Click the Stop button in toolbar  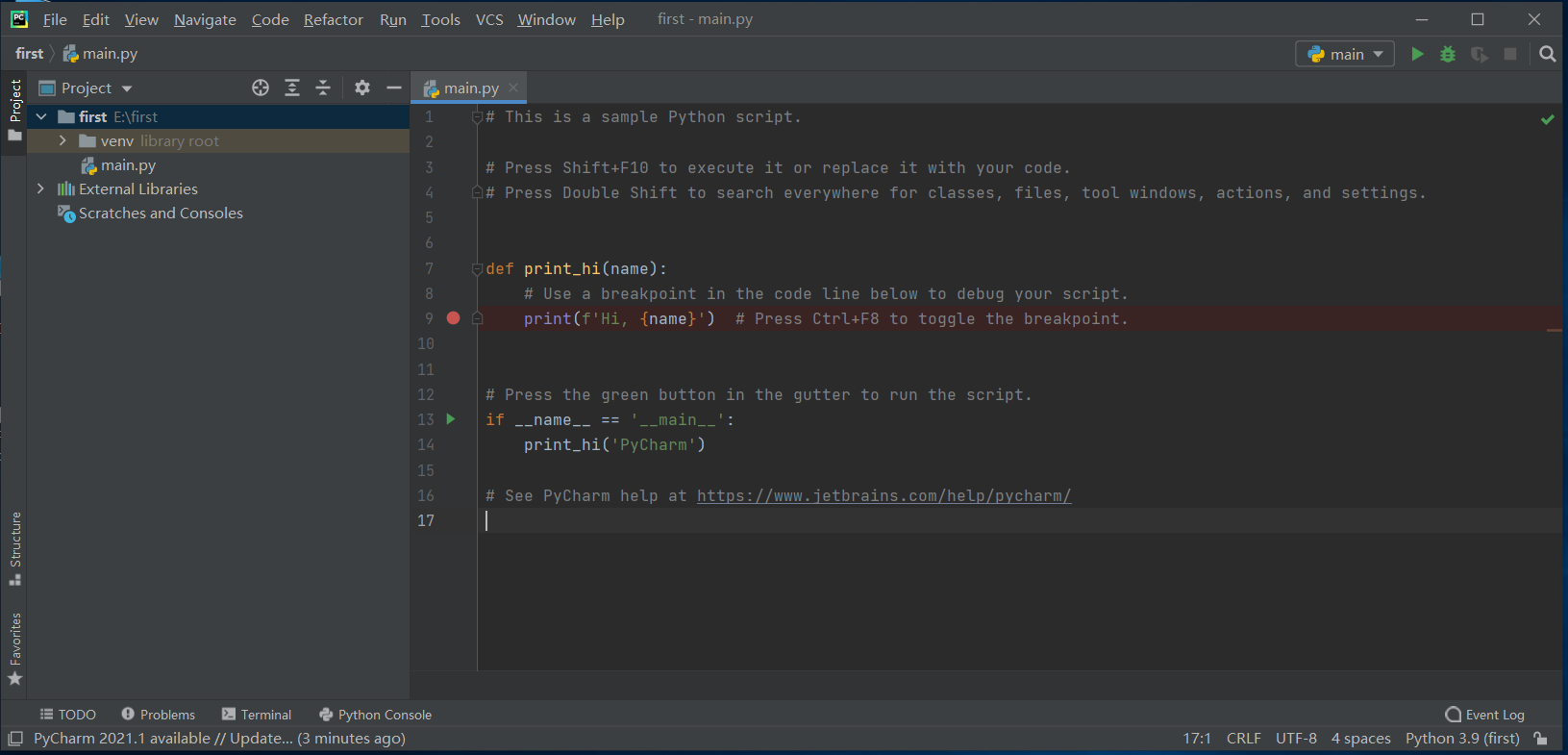(x=1510, y=54)
